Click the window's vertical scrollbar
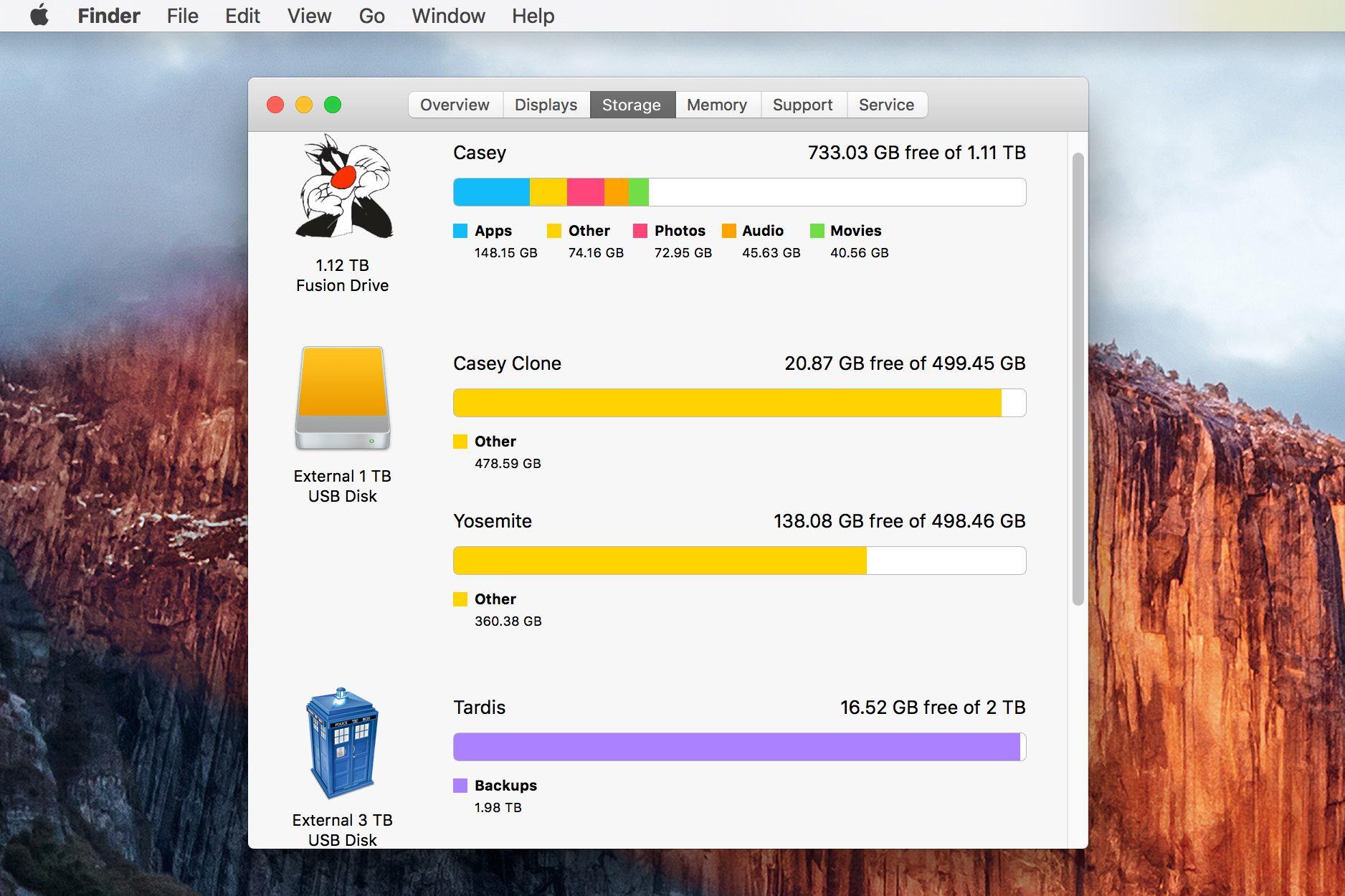The width and height of the screenshot is (1345, 896). click(x=1078, y=379)
